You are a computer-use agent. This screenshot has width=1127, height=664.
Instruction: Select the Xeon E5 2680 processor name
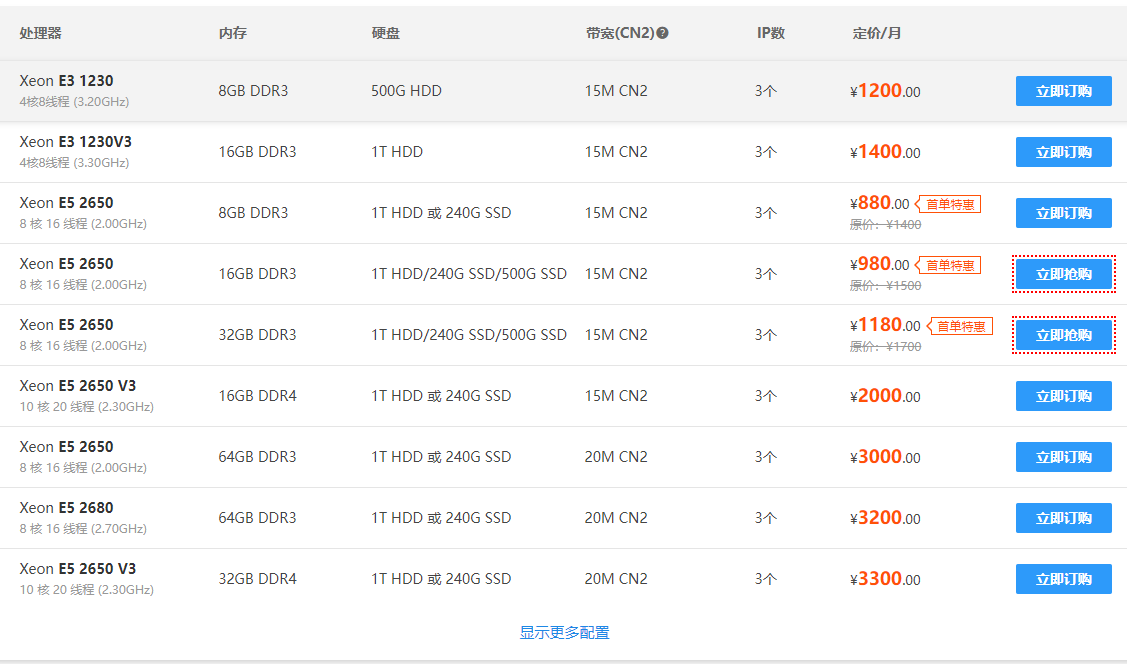[66, 508]
